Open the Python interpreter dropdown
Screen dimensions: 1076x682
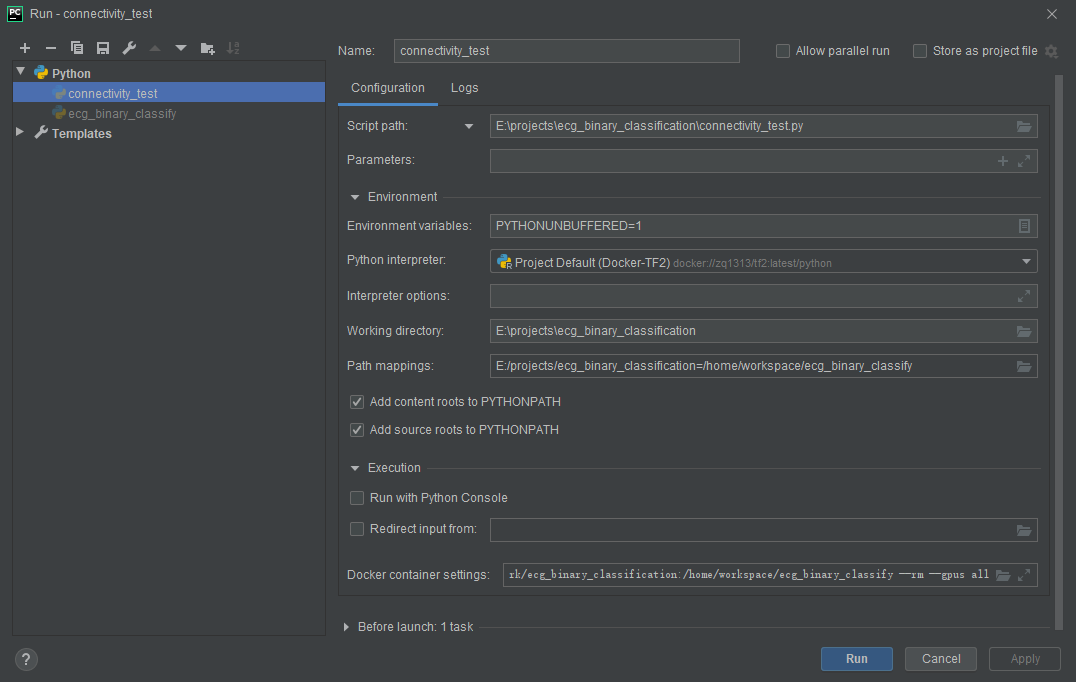click(x=1026, y=260)
